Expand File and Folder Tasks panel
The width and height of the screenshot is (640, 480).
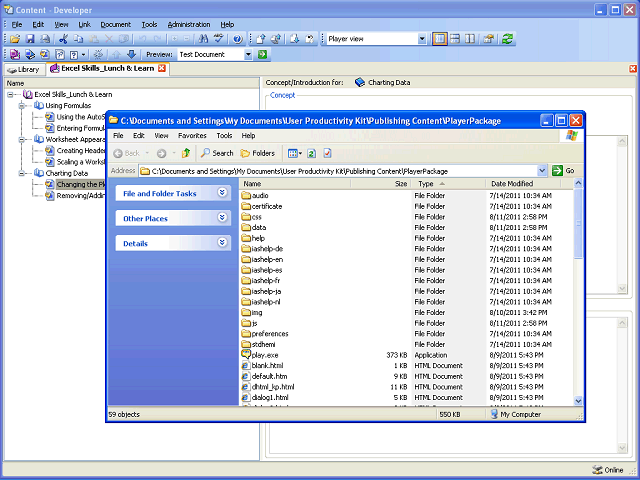click(222, 193)
